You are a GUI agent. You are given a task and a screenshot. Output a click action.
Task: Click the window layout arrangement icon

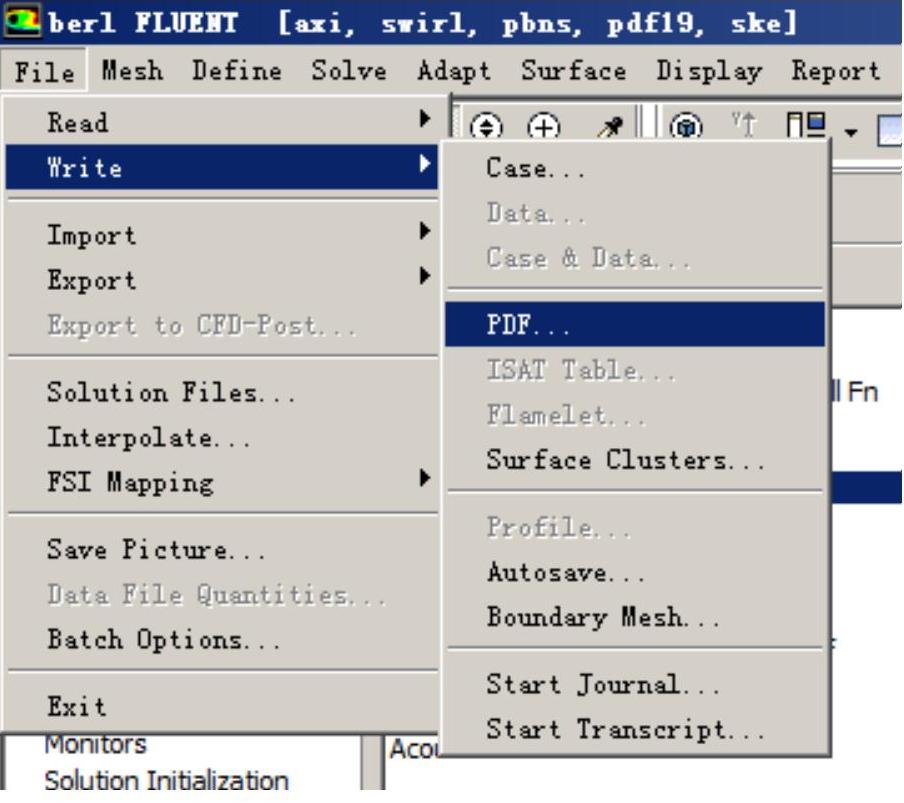coord(807,125)
